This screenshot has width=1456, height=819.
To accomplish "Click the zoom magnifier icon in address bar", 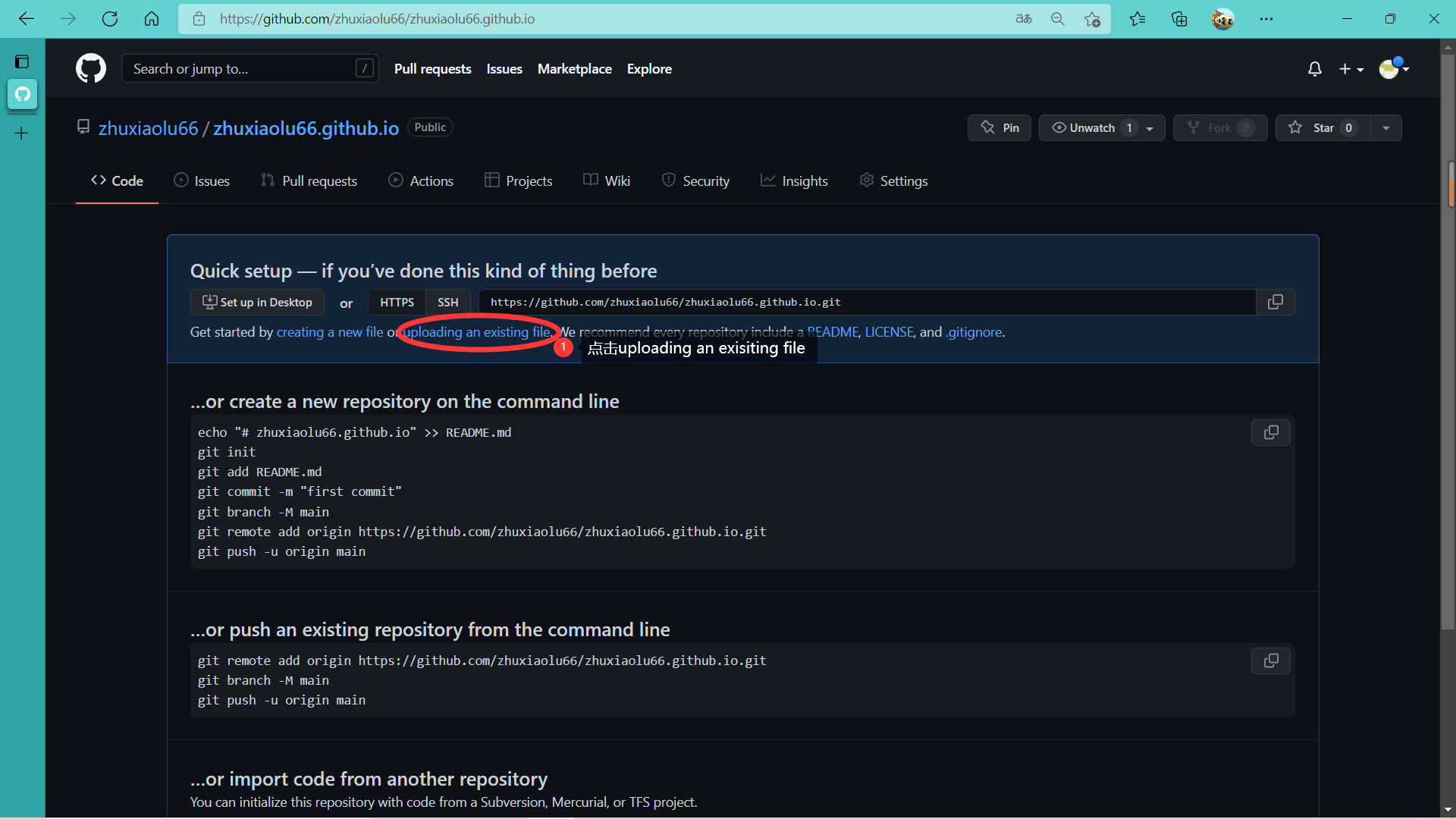I will (1058, 19).
